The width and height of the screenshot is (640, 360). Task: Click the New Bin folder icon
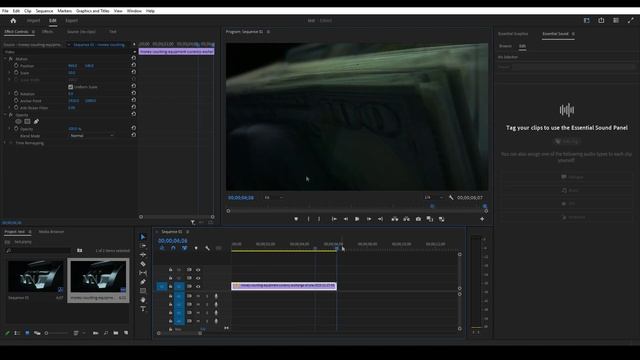click(116, 333)
